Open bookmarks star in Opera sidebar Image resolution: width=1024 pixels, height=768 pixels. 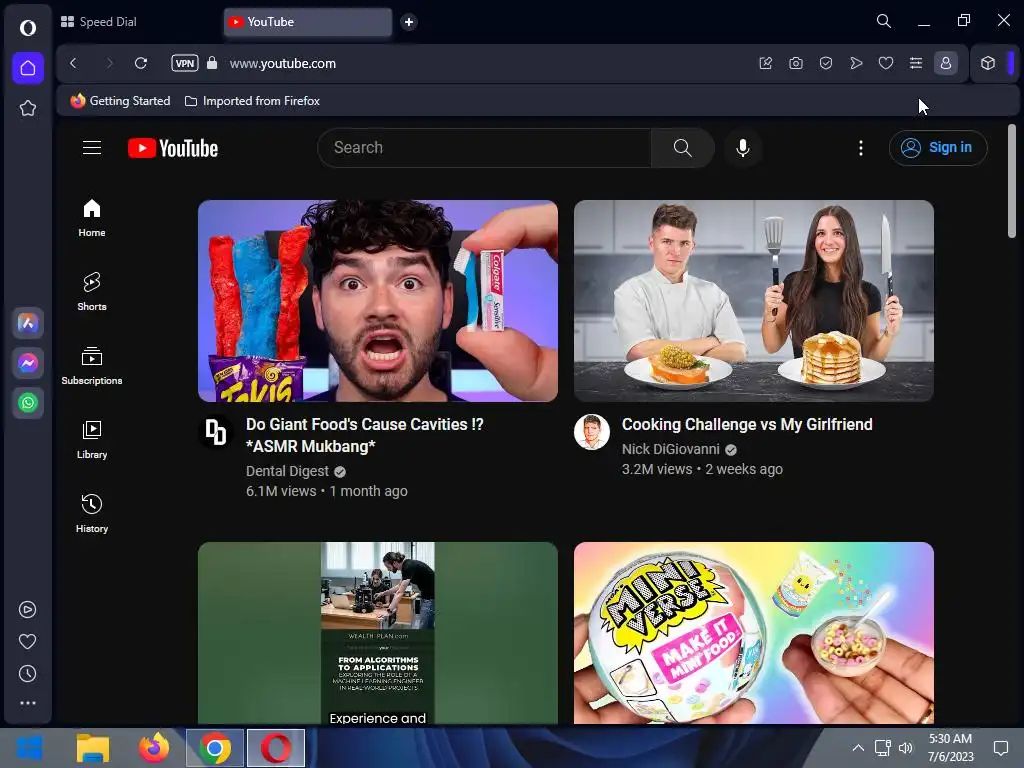[27, 108]
